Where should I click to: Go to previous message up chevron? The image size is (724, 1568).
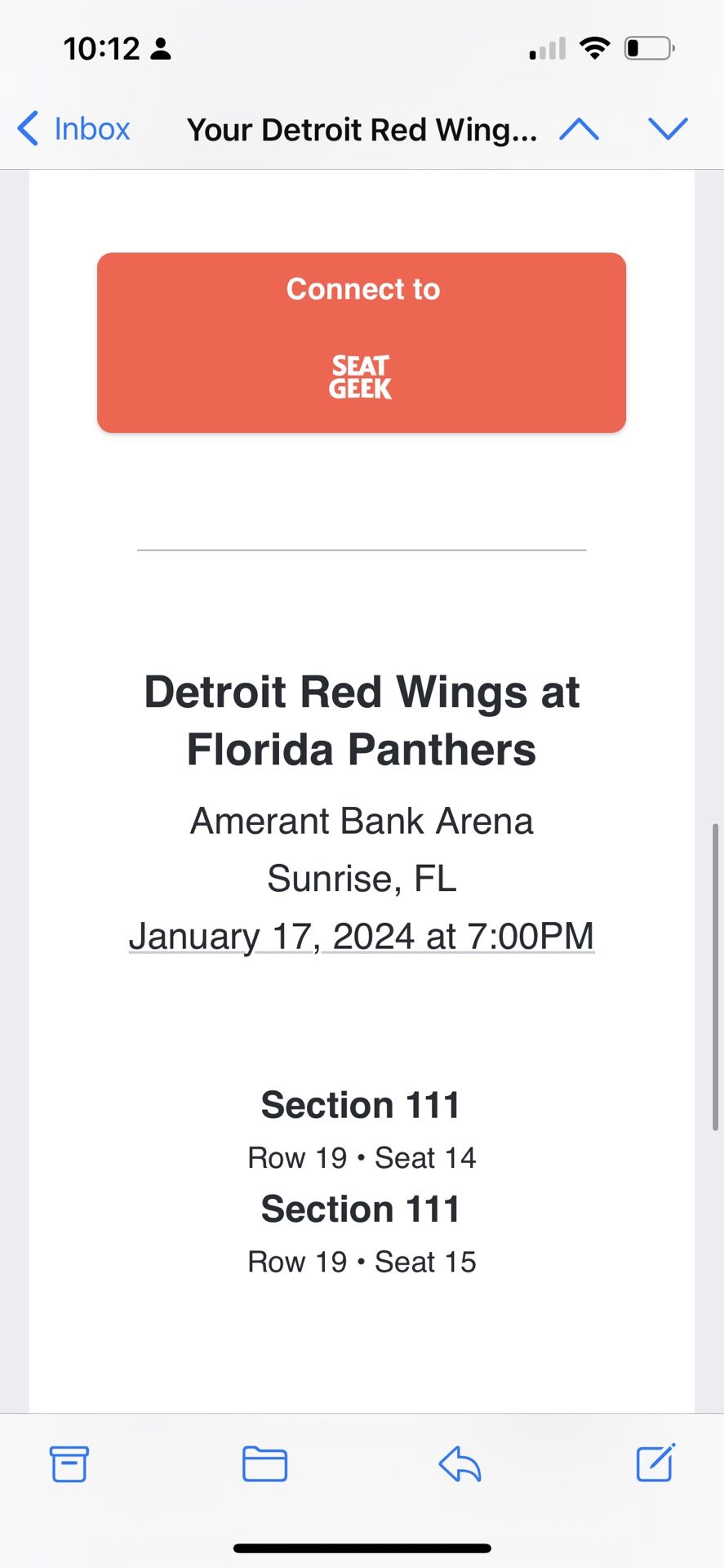tap(580, 129)
